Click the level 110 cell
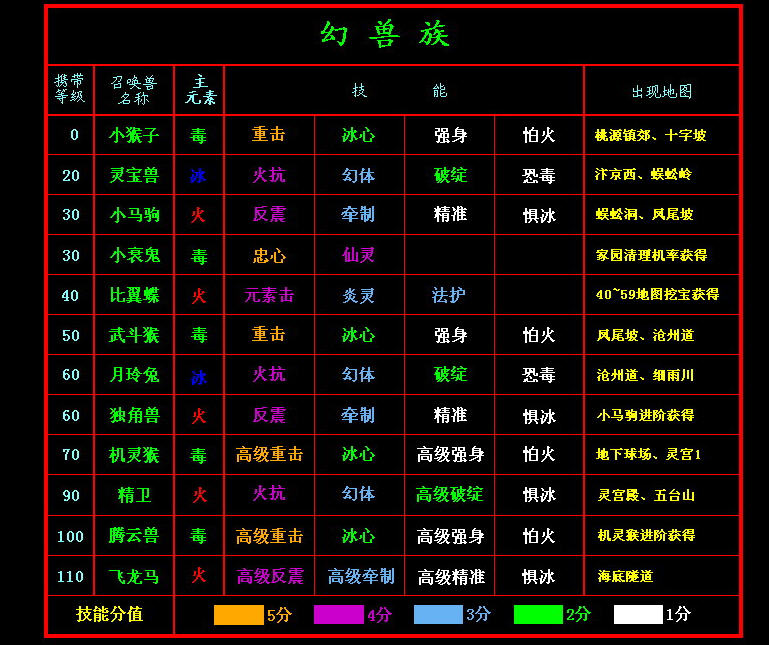The height and width of the screenshot is (645, 769). pos(70,576)
